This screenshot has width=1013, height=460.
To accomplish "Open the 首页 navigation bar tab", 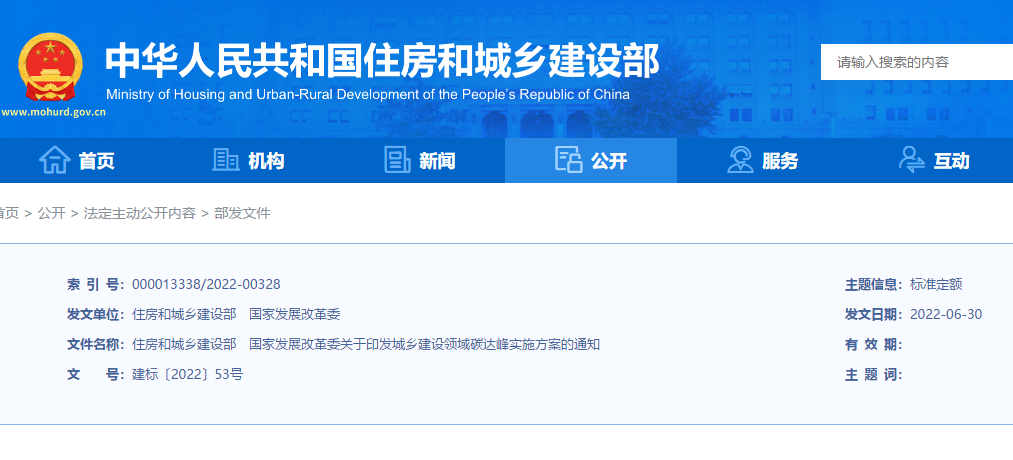I will click(x=97, y=161).
